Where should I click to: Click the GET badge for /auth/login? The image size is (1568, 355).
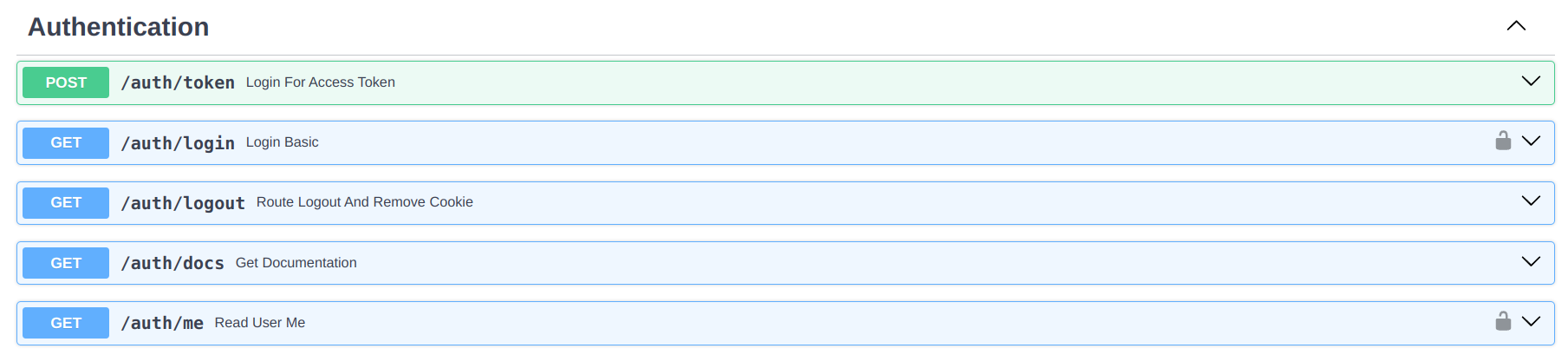[66, 143]
